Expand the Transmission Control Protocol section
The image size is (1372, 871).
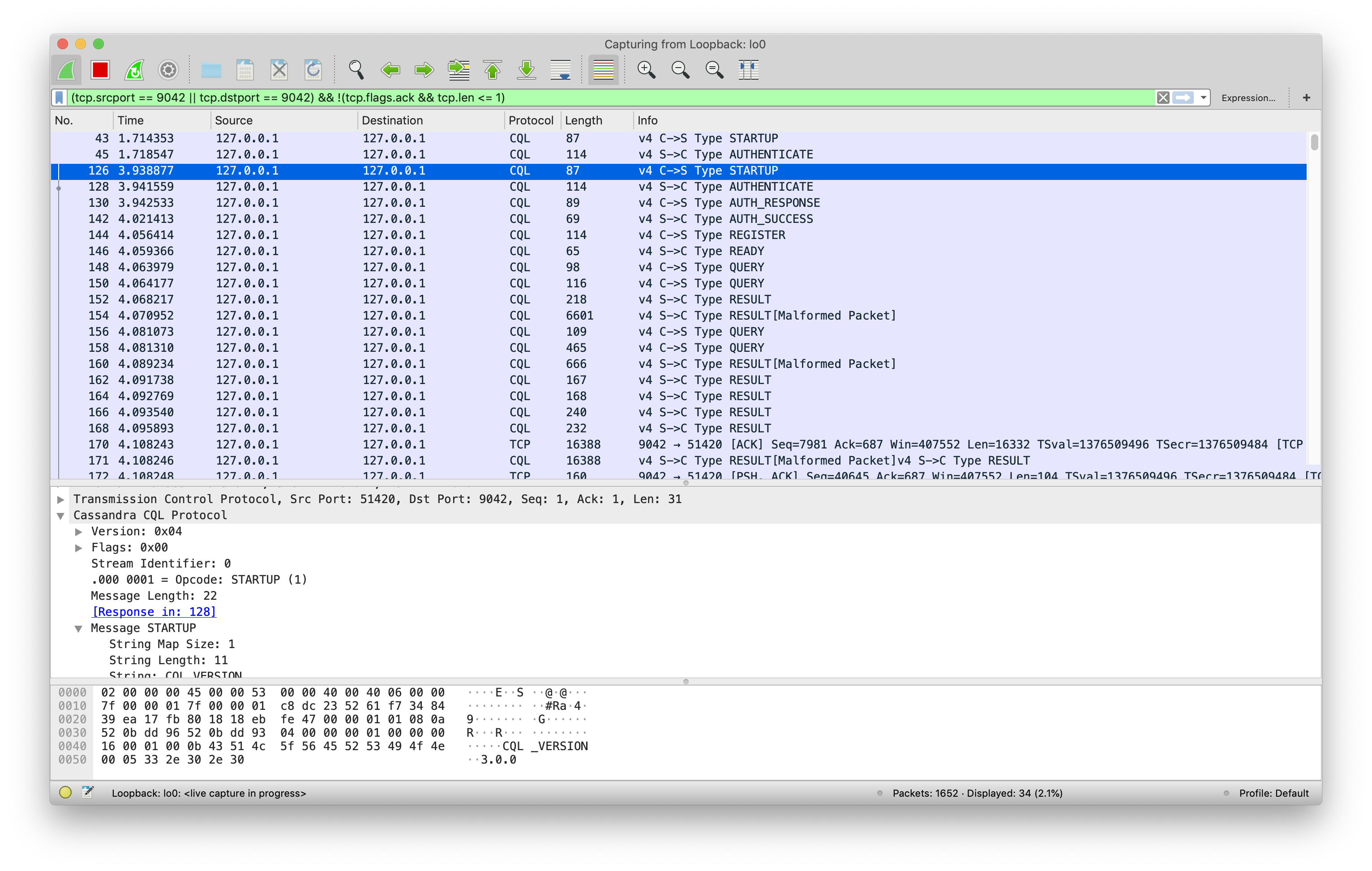tap(61, 499)
